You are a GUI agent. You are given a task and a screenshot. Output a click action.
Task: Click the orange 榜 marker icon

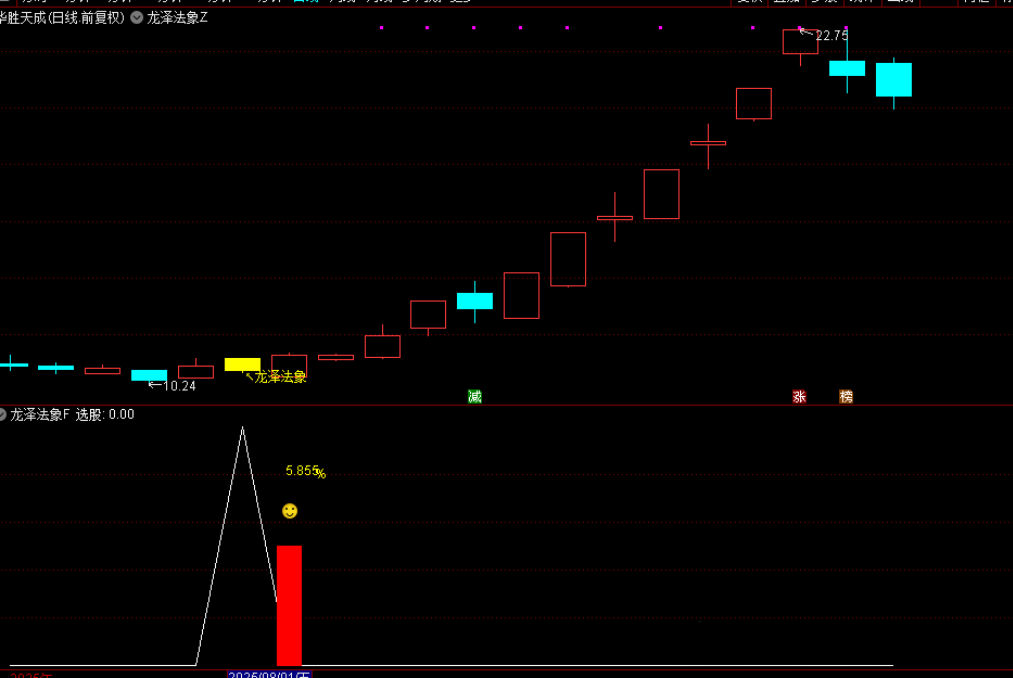[846, 397]
